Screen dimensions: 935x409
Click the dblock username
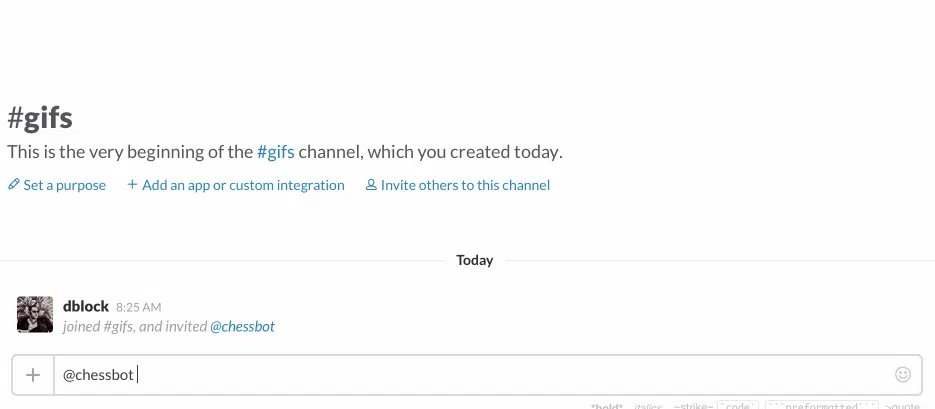point(86,306)
